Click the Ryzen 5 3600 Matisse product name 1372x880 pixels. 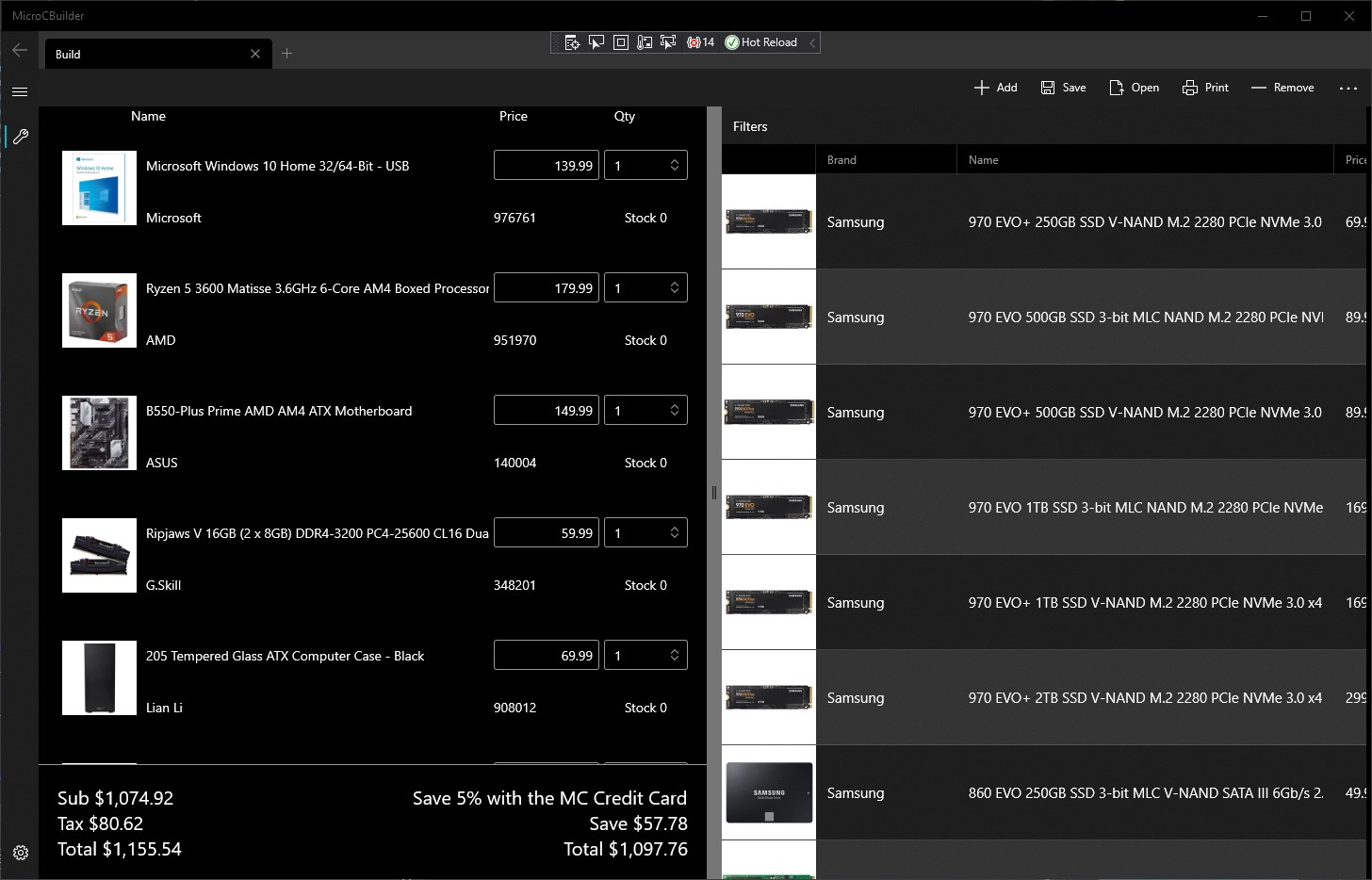tap(318, 288)
